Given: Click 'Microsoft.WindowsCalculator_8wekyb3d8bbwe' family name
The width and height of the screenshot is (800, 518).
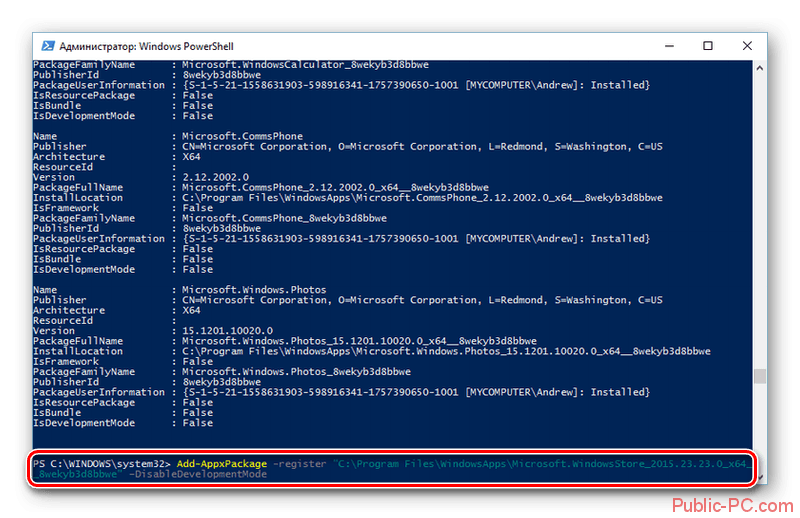Looking at the screenshot, I should pos(305,65).
